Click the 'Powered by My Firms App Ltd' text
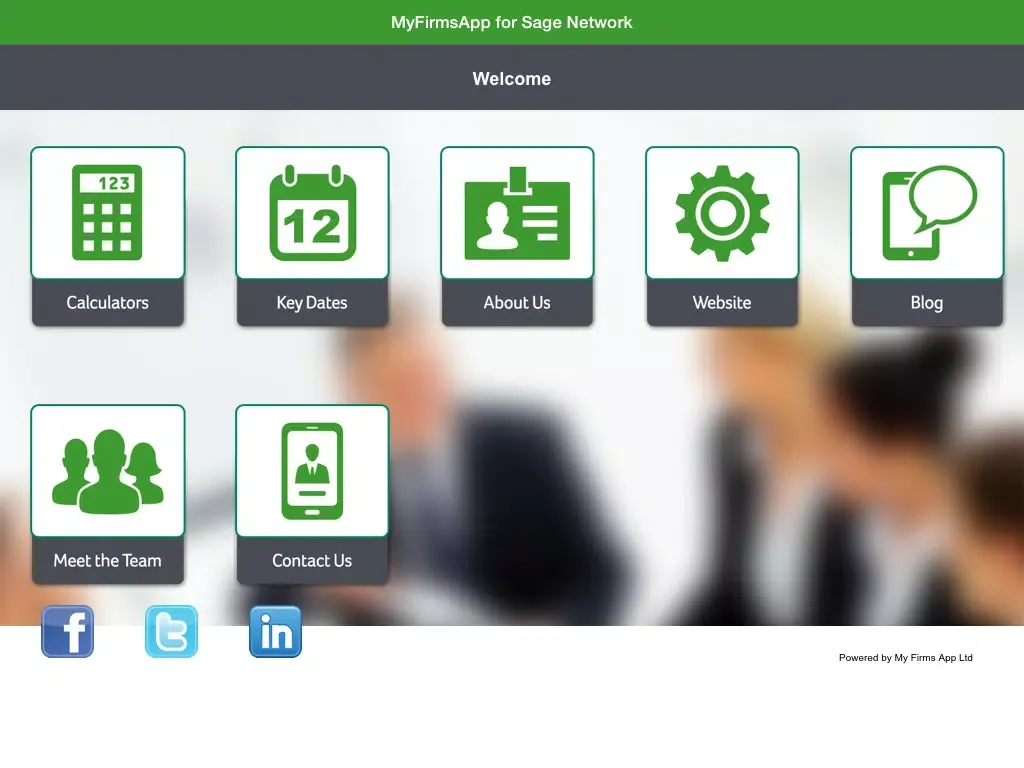 tap(906, 658)
